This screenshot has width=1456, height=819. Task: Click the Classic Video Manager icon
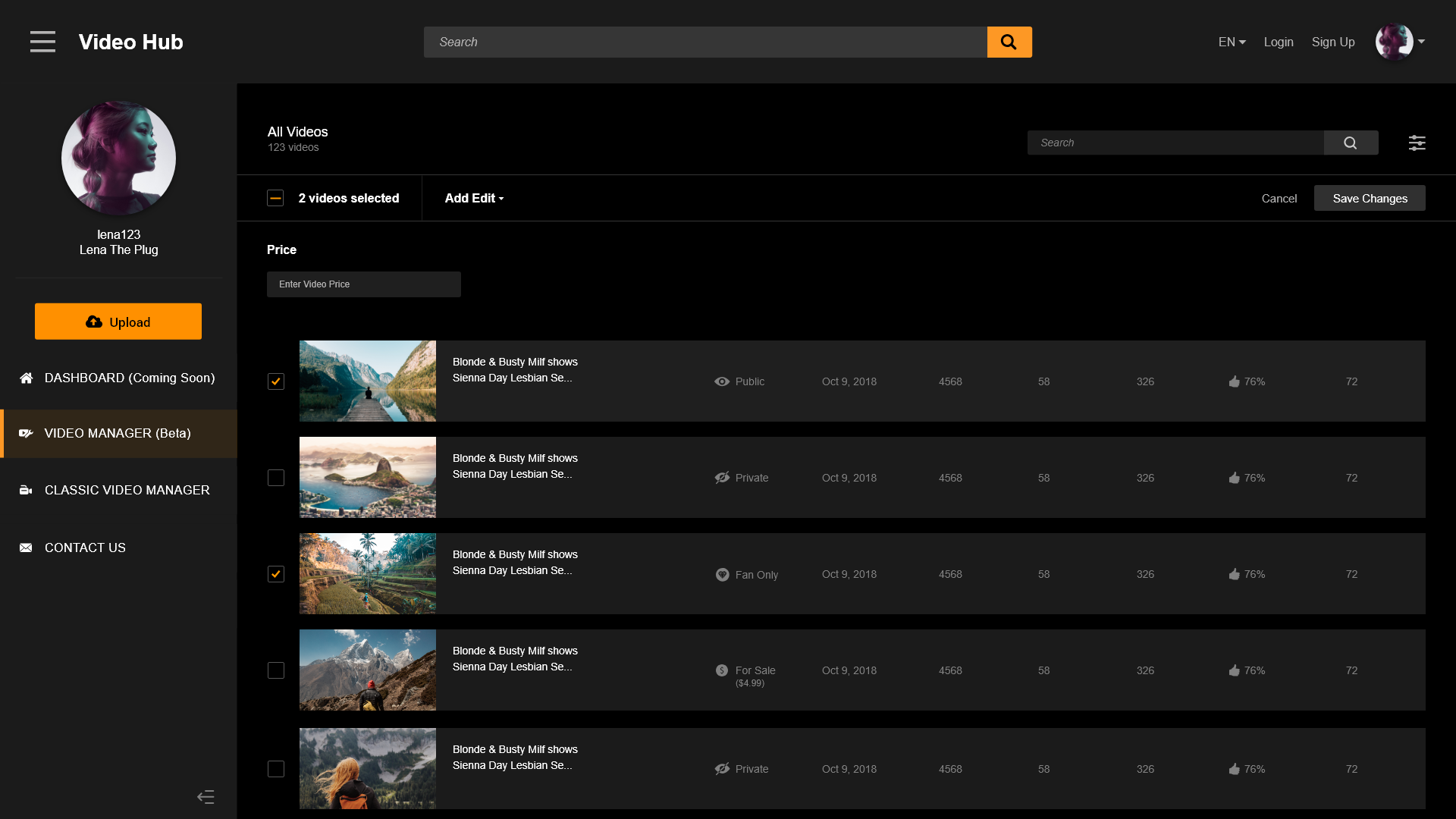pos(26,490)
